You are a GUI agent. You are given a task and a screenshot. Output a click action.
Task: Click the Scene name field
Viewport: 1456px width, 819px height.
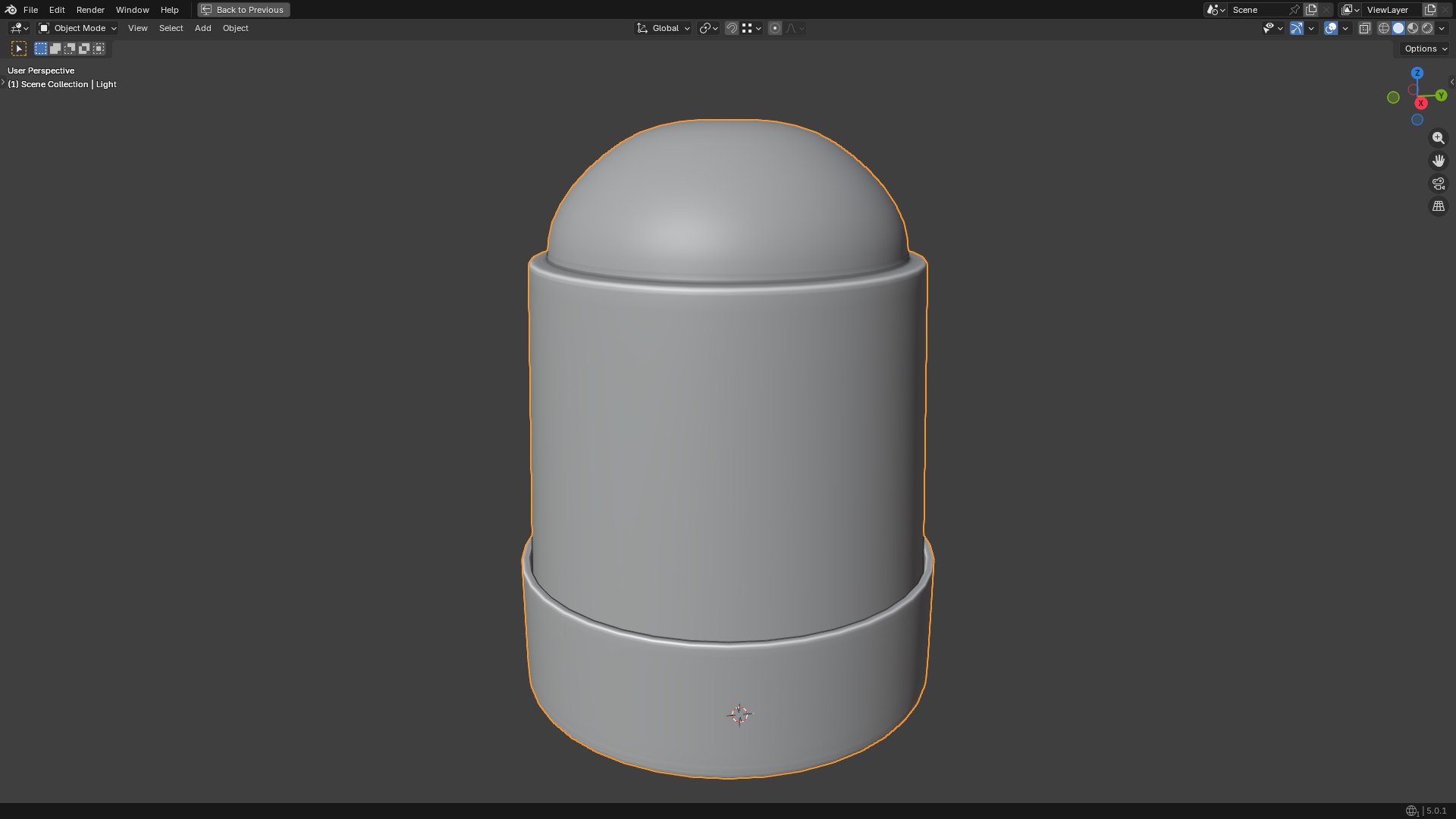click(x=1257, y=10)
